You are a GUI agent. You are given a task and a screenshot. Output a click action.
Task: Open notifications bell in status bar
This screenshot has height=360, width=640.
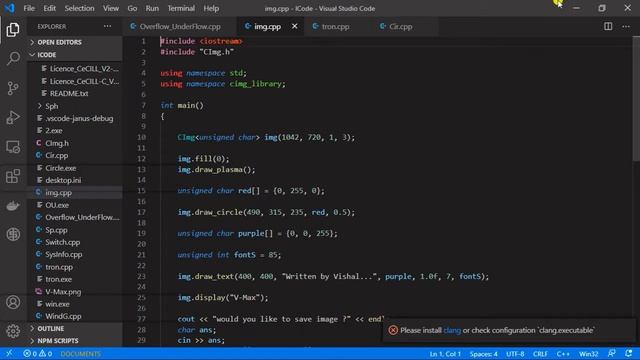[628, 354]
